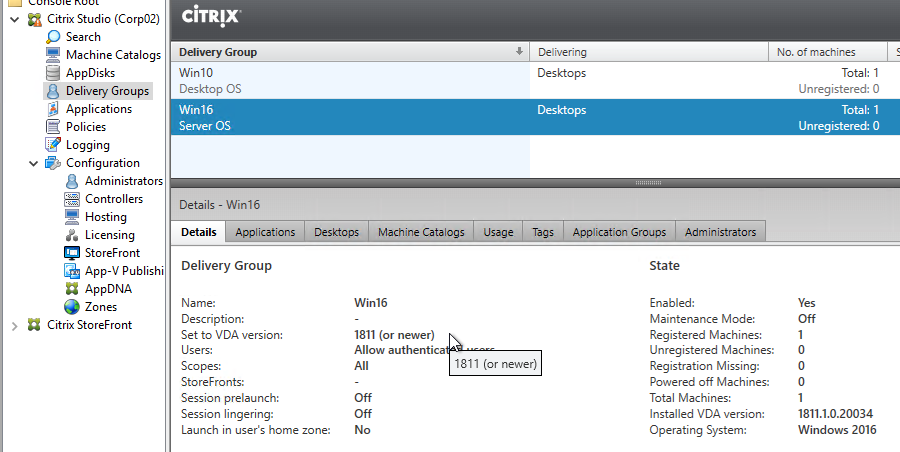Viewport: 900px width, 452px height.
Task: Click the Machine Catalogs monitor icon
Action: click(53, 55)
